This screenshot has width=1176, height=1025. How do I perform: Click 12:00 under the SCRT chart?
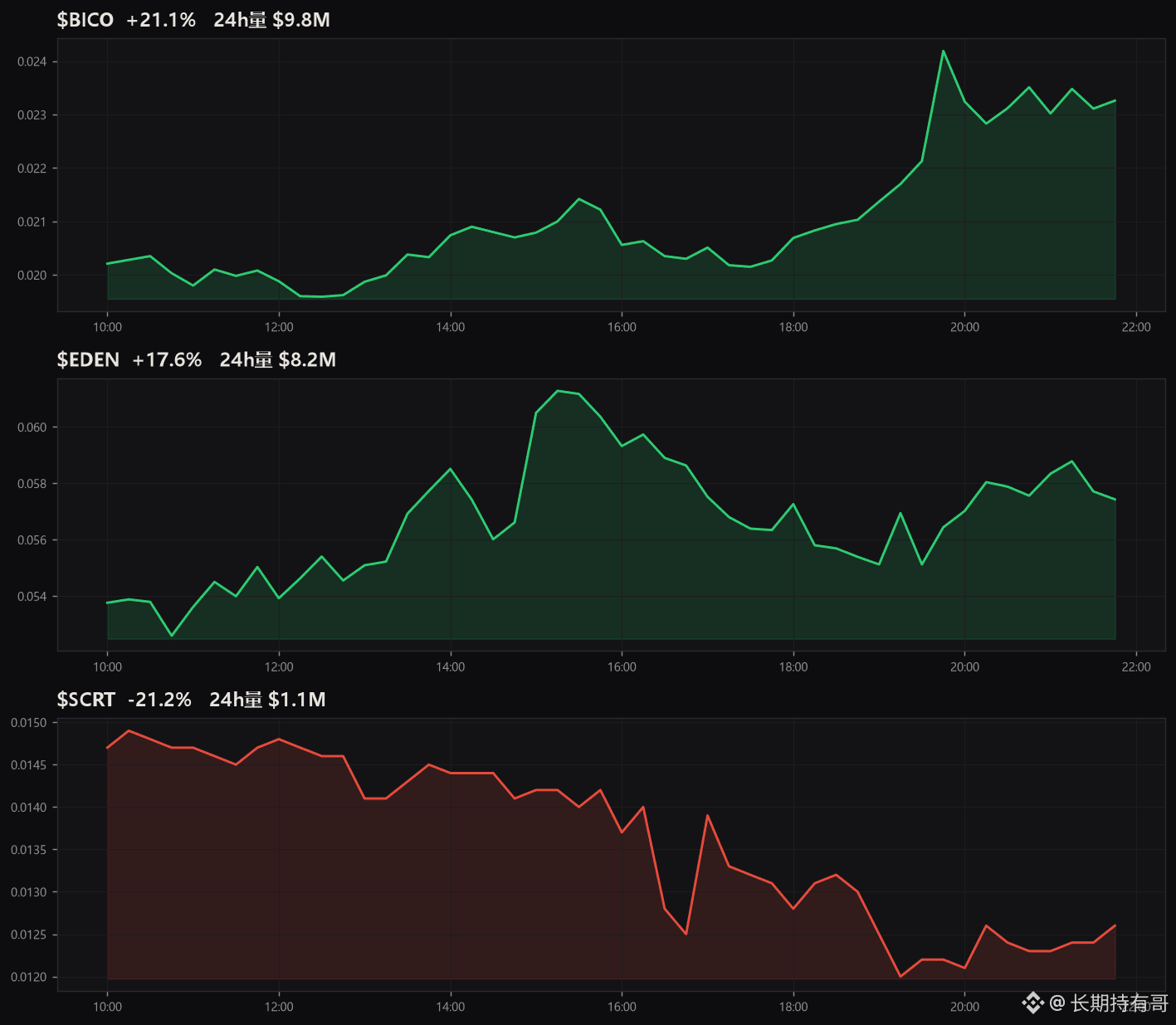279,1007
